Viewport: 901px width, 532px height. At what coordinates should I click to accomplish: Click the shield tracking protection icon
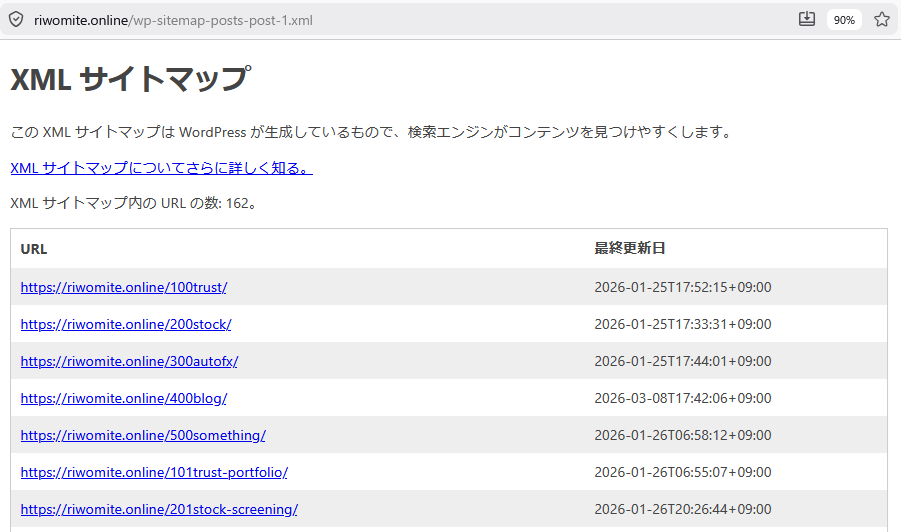16,20
